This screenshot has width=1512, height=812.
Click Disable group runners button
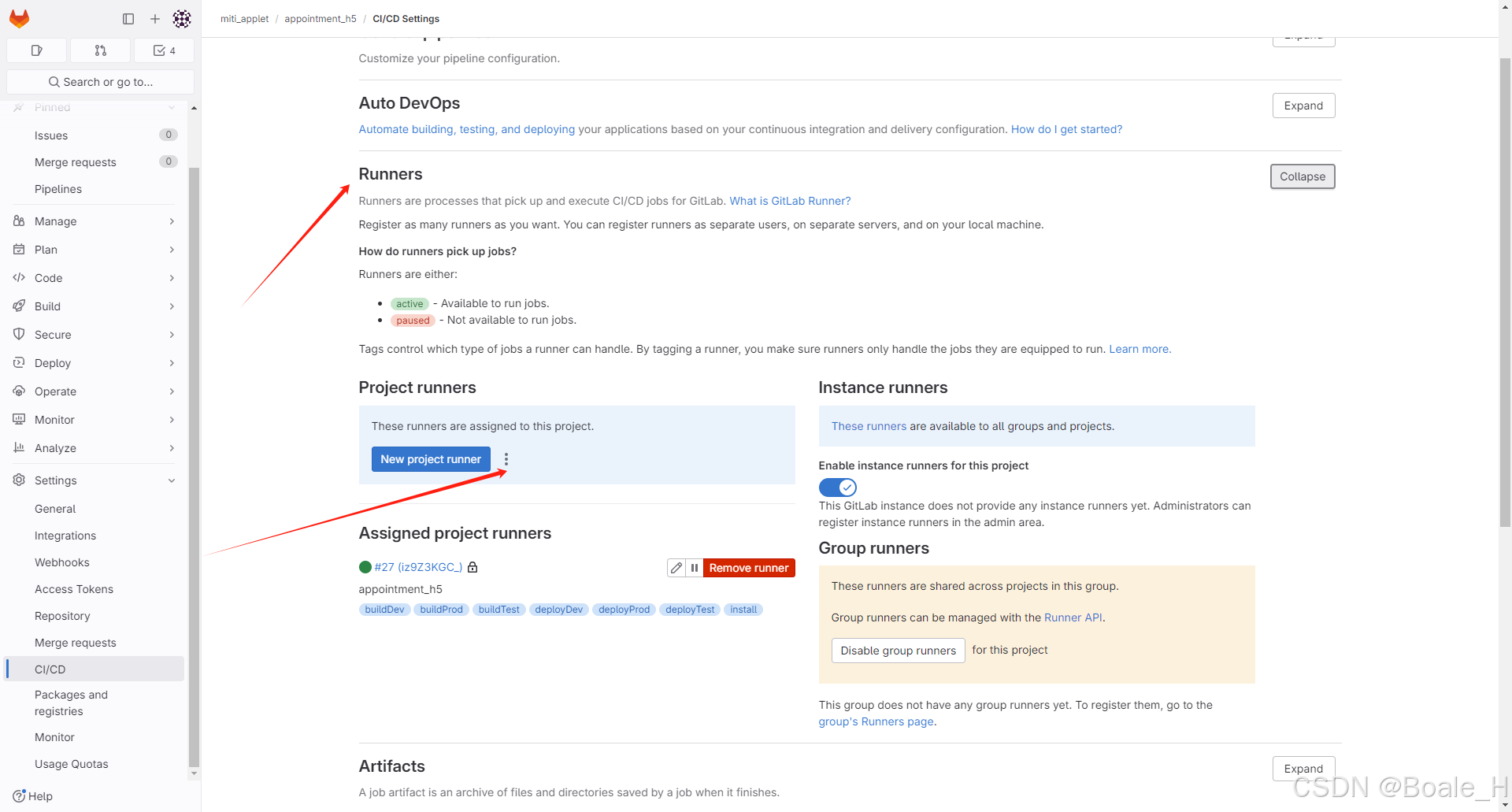(x=898, y=651)
